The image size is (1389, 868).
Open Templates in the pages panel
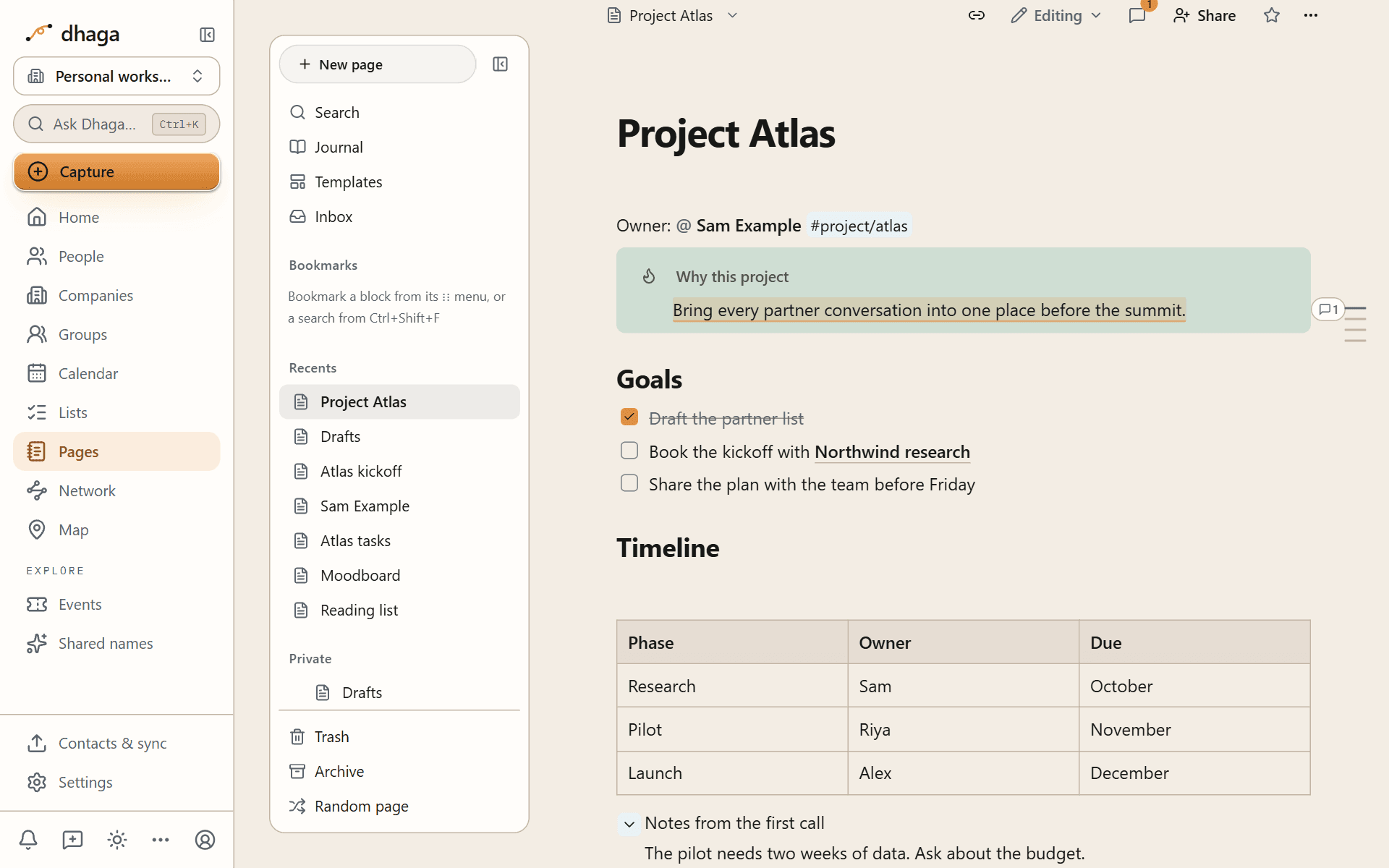click(x=399, y=182)
